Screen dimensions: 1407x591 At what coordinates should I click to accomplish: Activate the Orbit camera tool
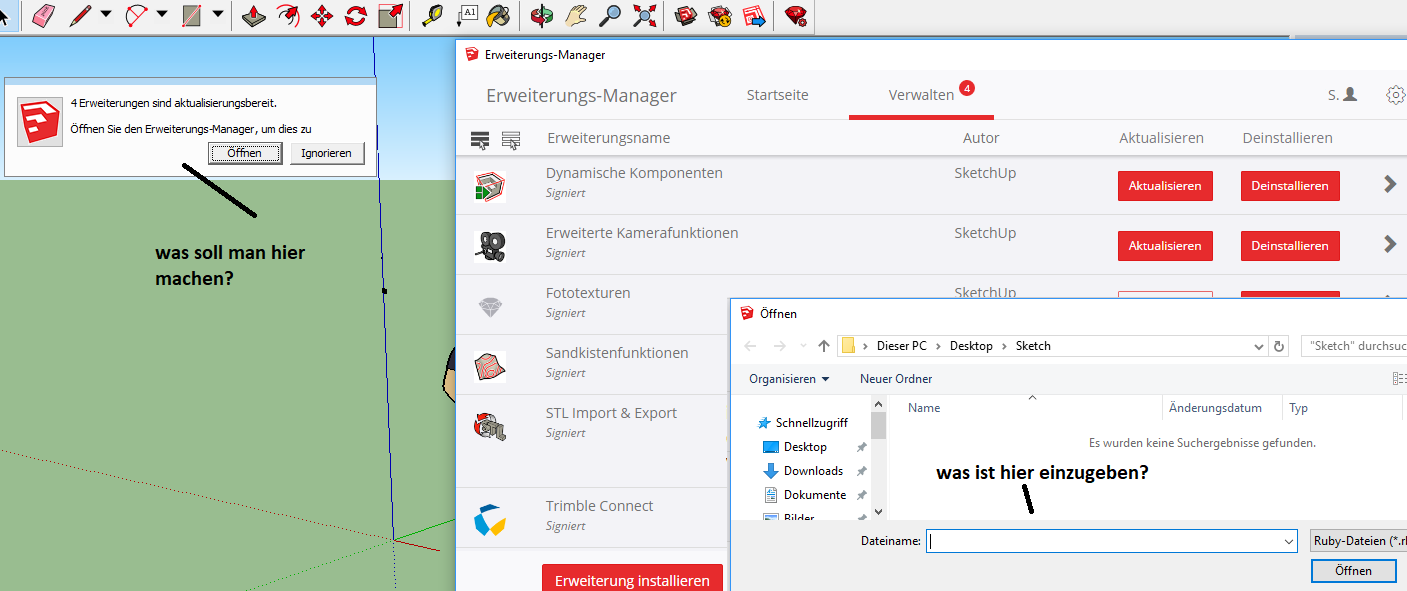pos(541,15)
